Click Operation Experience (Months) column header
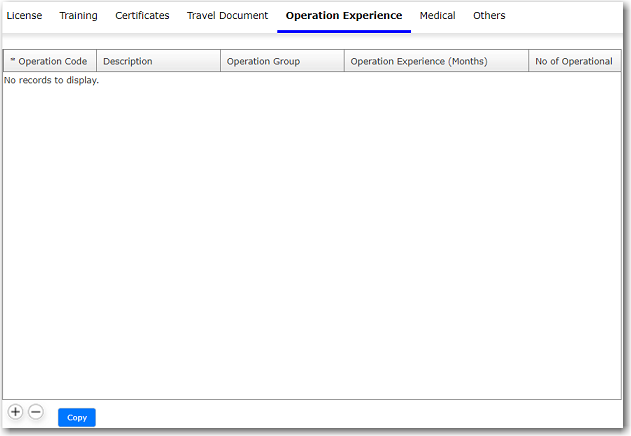The width and height of the screenshot is (631, 436). 419,61
